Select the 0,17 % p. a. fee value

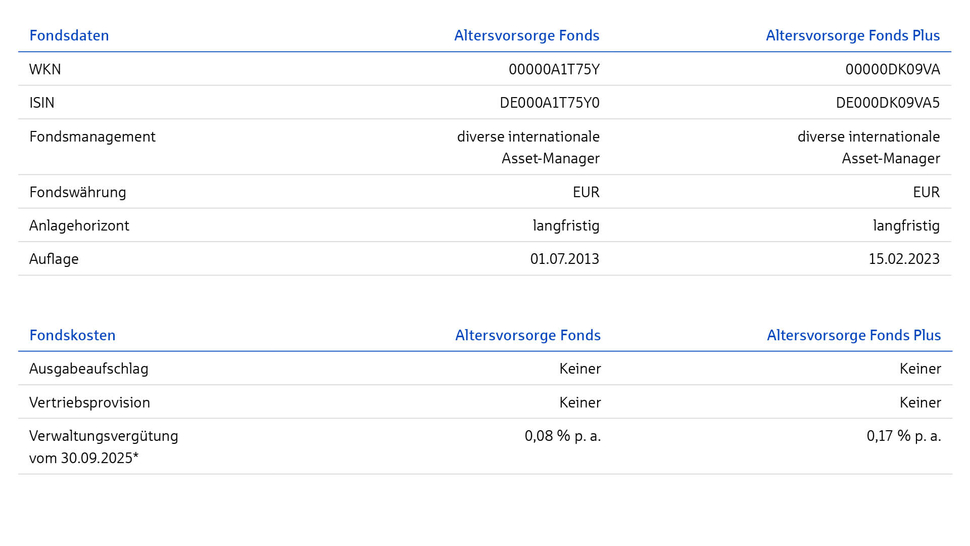pyautogui.click(x=903, y=436)
